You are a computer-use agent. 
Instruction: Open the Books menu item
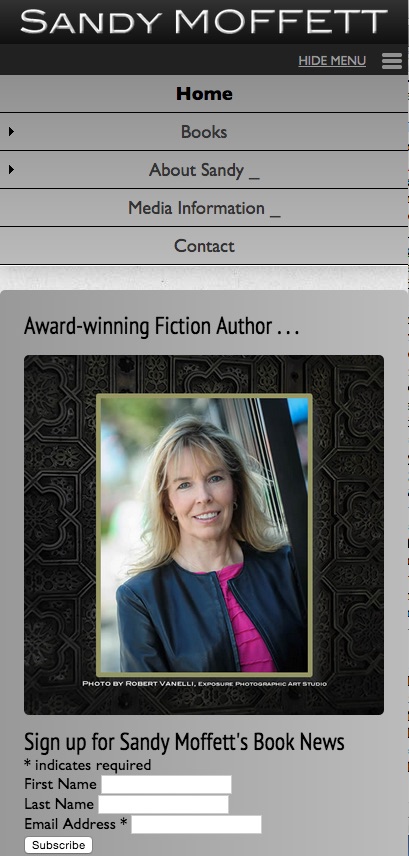point(204,132)
